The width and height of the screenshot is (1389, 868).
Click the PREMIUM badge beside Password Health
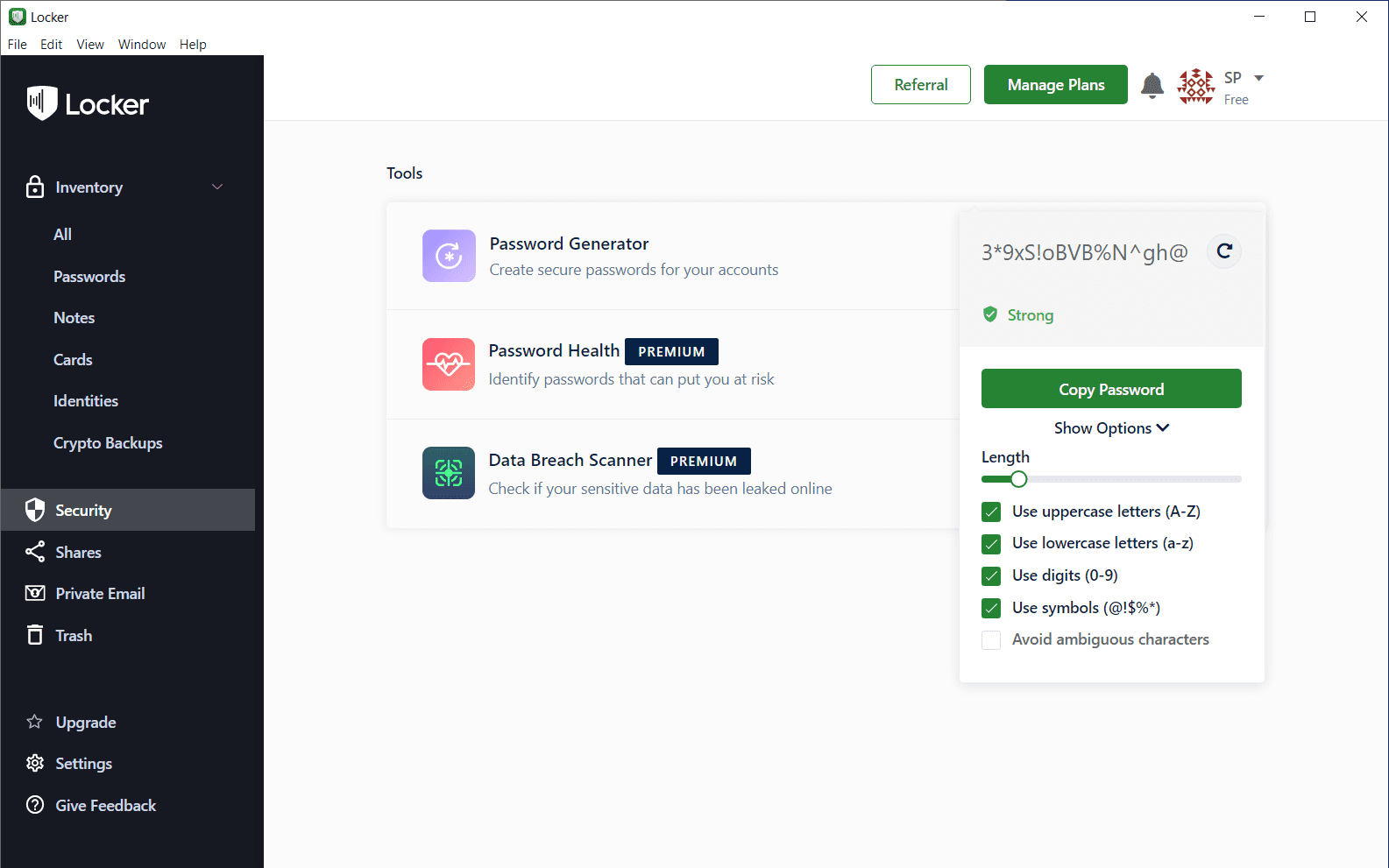671,351
